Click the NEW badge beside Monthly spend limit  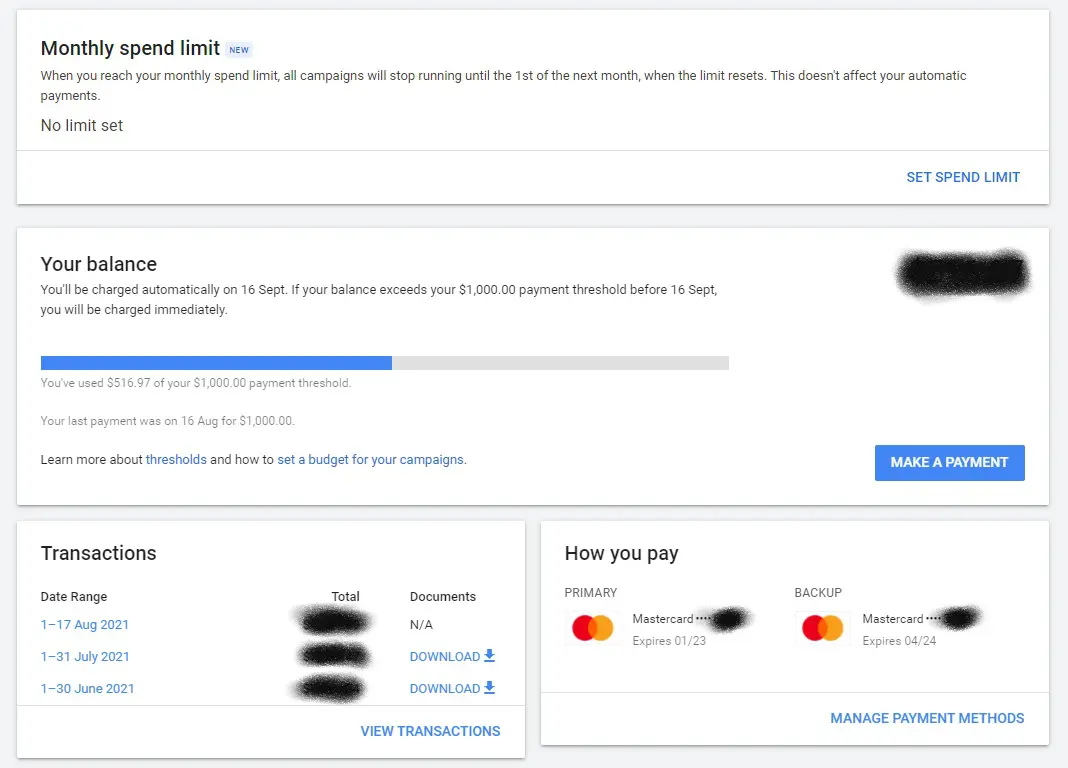pos(239,50)
